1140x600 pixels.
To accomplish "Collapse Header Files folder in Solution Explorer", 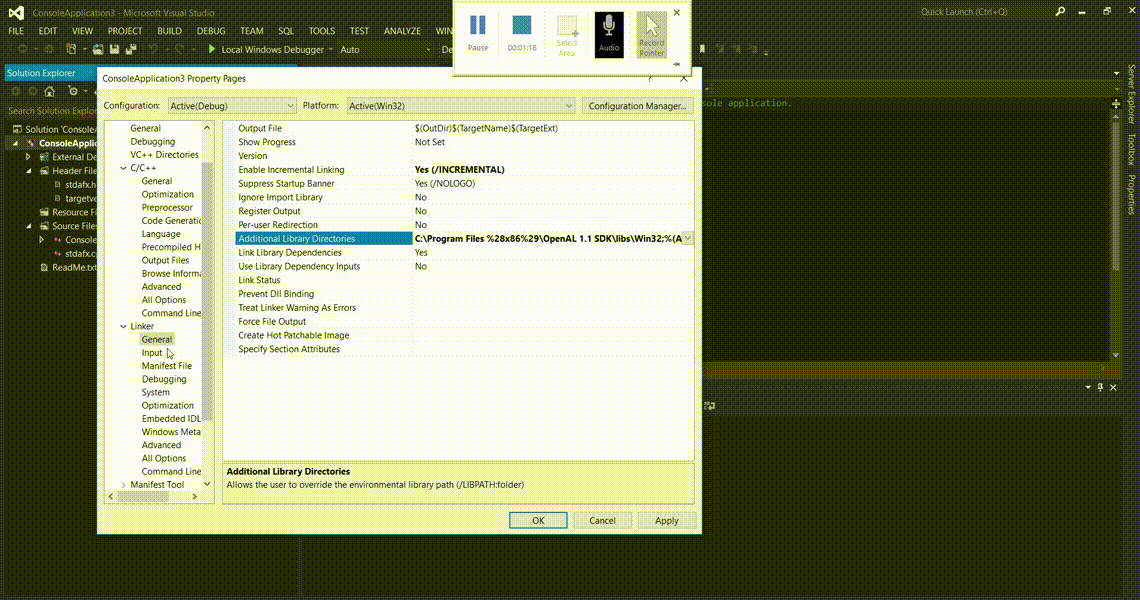I will [28, 170].
